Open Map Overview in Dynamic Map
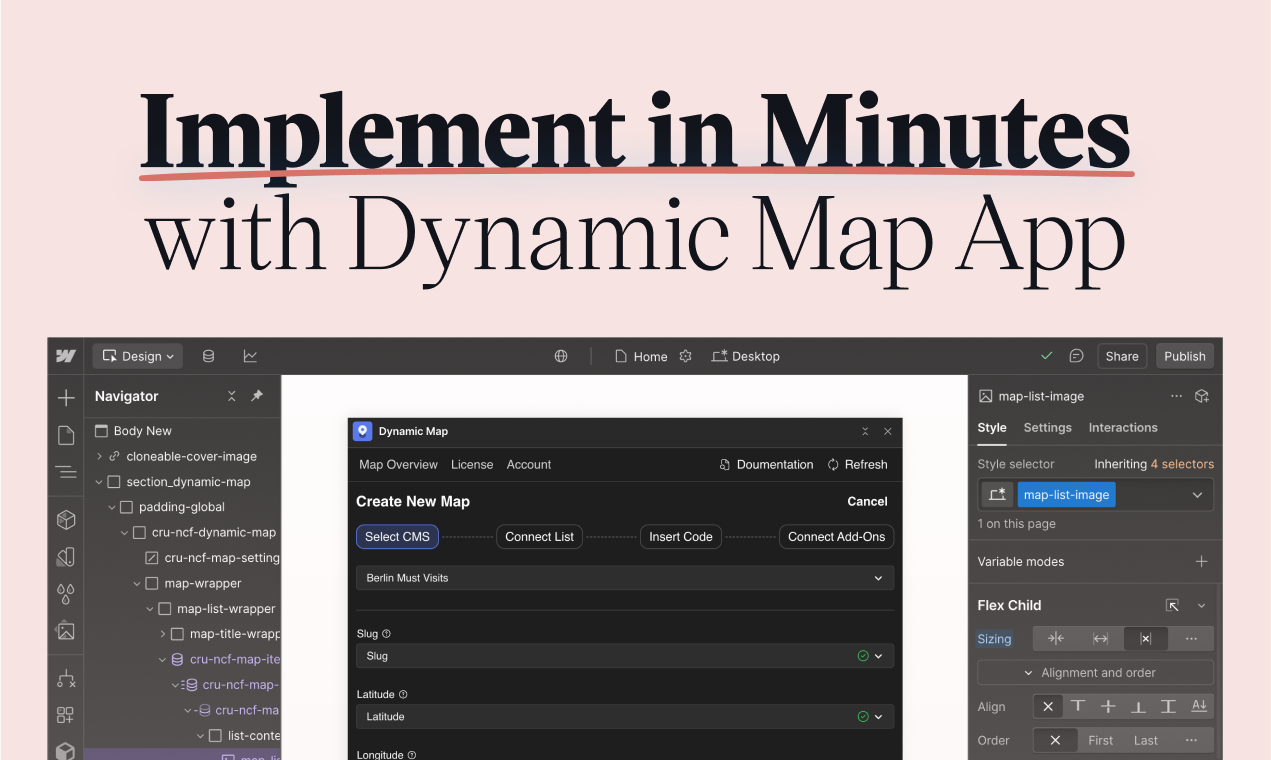 [398, 464]
